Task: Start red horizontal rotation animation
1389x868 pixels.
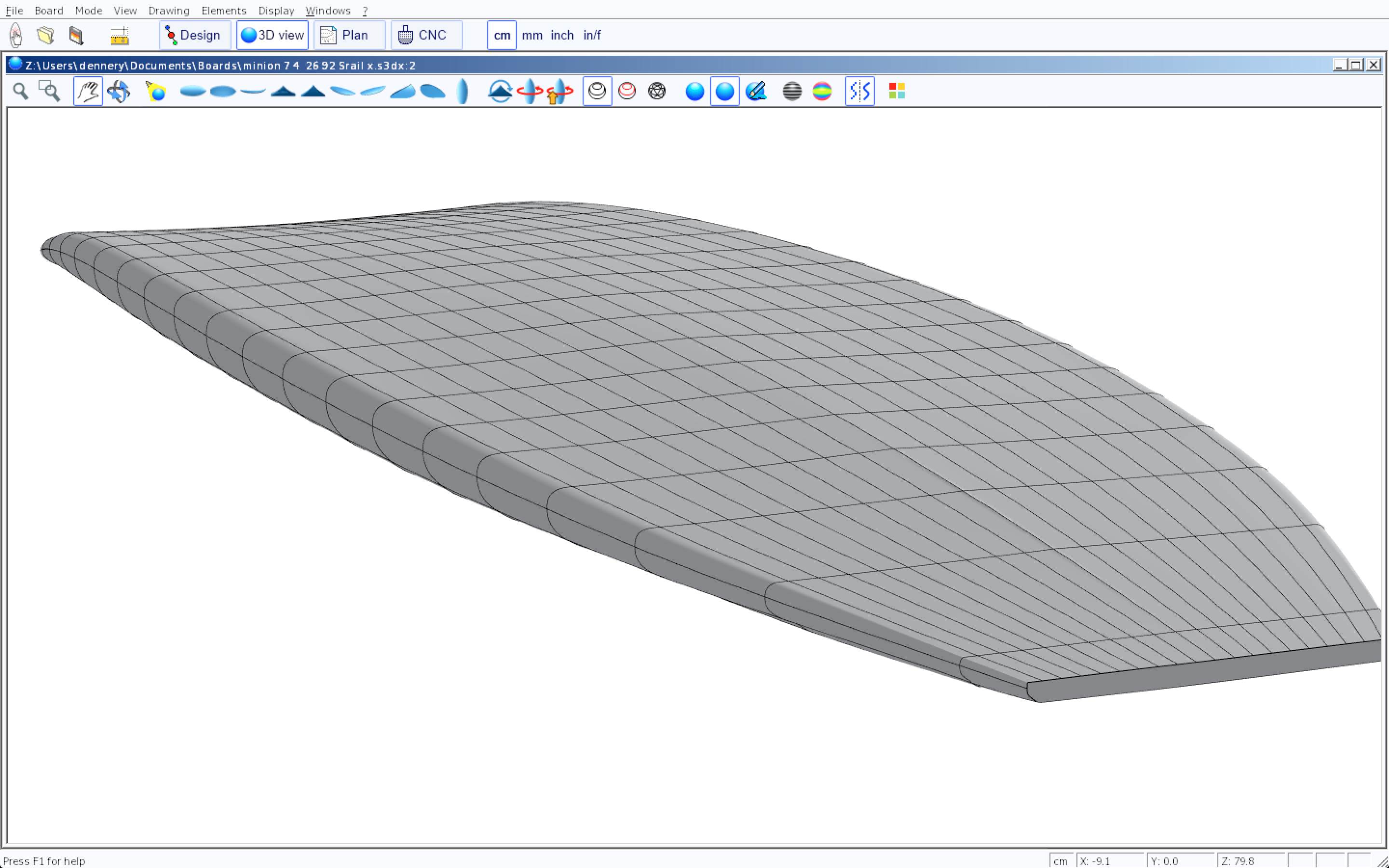Action: click(529, 91)
